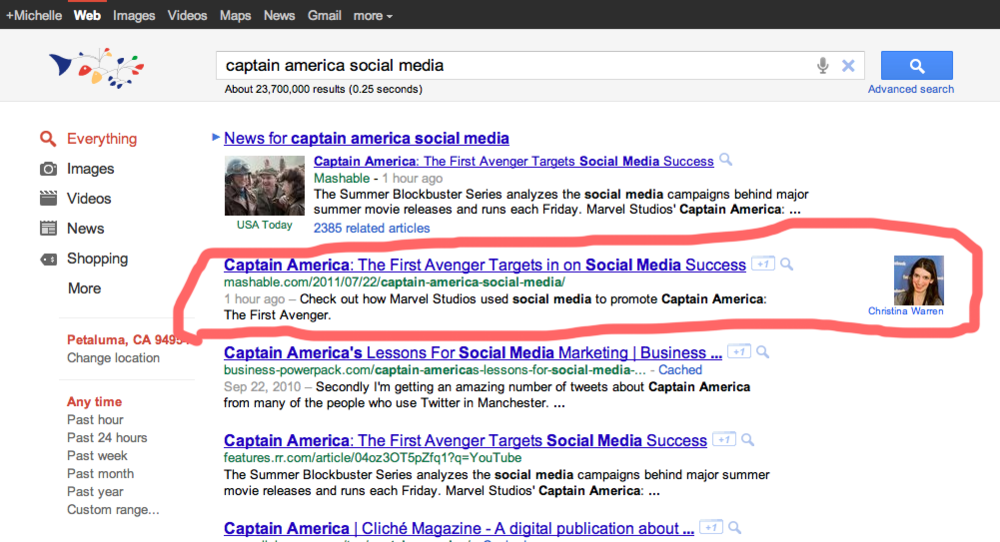Image resolution: width=1000 pixels, height=542 pixels.
Task: Click preview magnifier on features.rr.com result
Action: click(x=748, y=440)
